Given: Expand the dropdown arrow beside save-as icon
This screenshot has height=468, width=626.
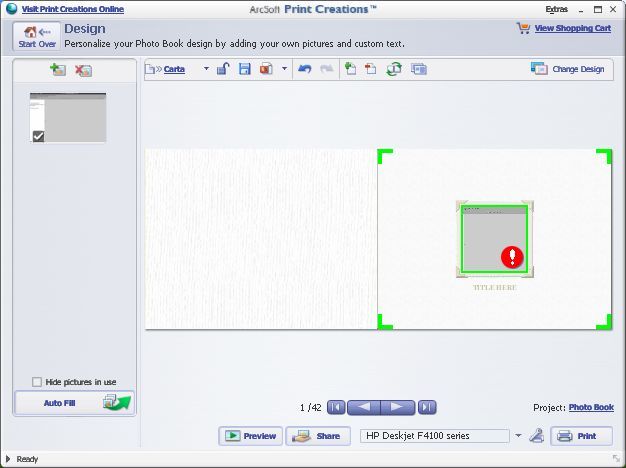Looking at the screenshot, I should click(x=284, y=69).
